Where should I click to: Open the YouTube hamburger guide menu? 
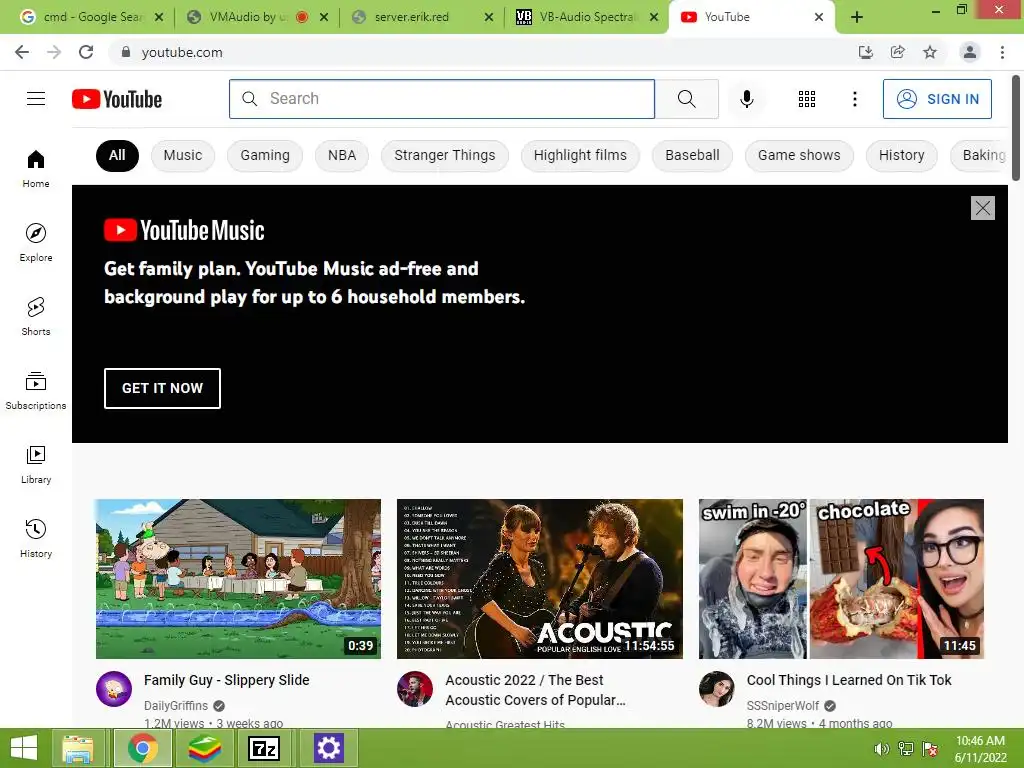point(36,99)
